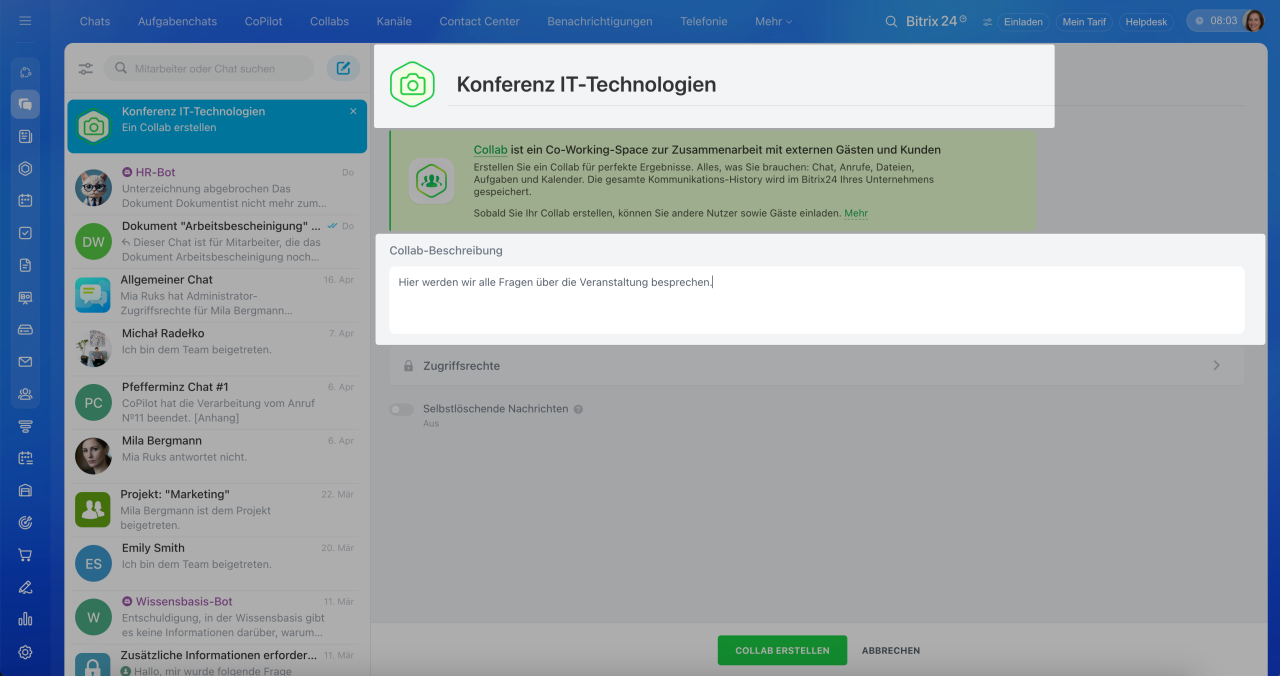Open the settings gear in sidebar
The height and width of the screenshot is (676, 1280).
pyautogui.click(x=25, y=652)
